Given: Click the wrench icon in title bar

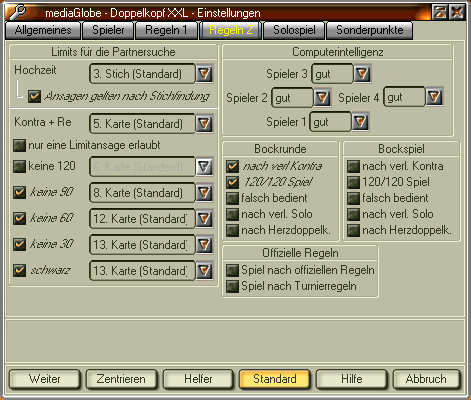Looking at the screenshot, I should 17,12.
